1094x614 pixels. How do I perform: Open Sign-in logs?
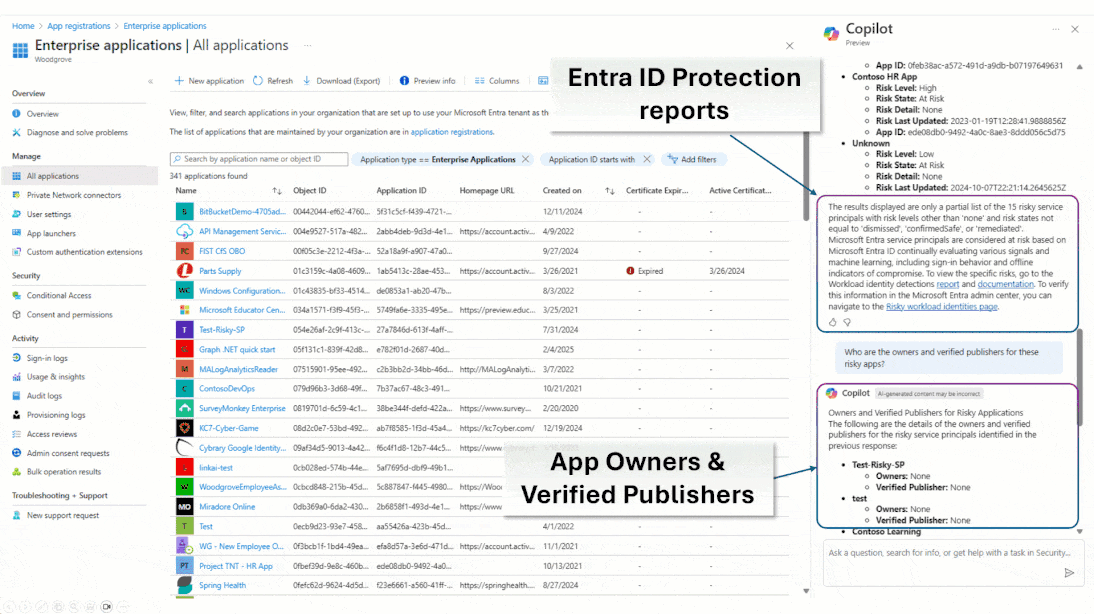(47, 358)
